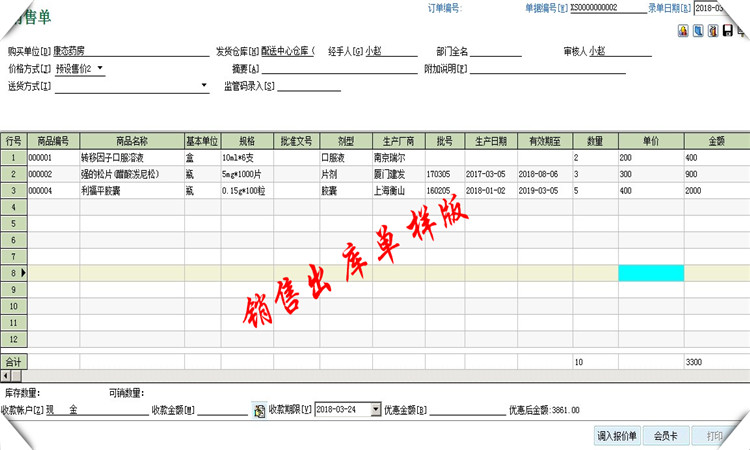
Task: Click the 购买单位 field containing 康态药房
Action: coord(131,51)
